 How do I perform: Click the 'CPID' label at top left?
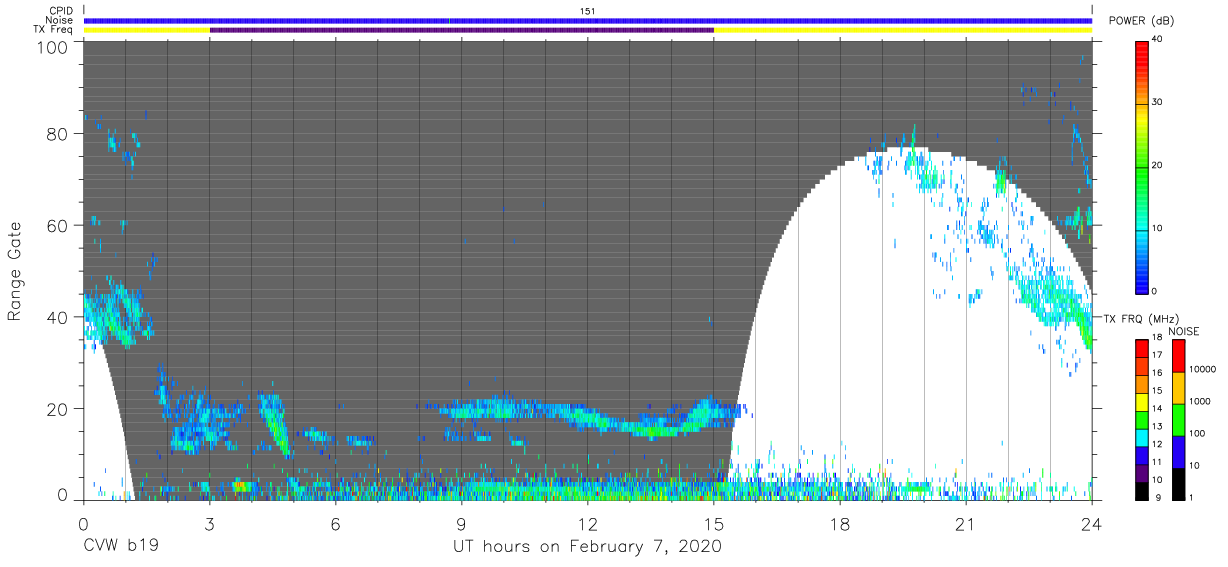pyautogui.click(x=61, y=11)
